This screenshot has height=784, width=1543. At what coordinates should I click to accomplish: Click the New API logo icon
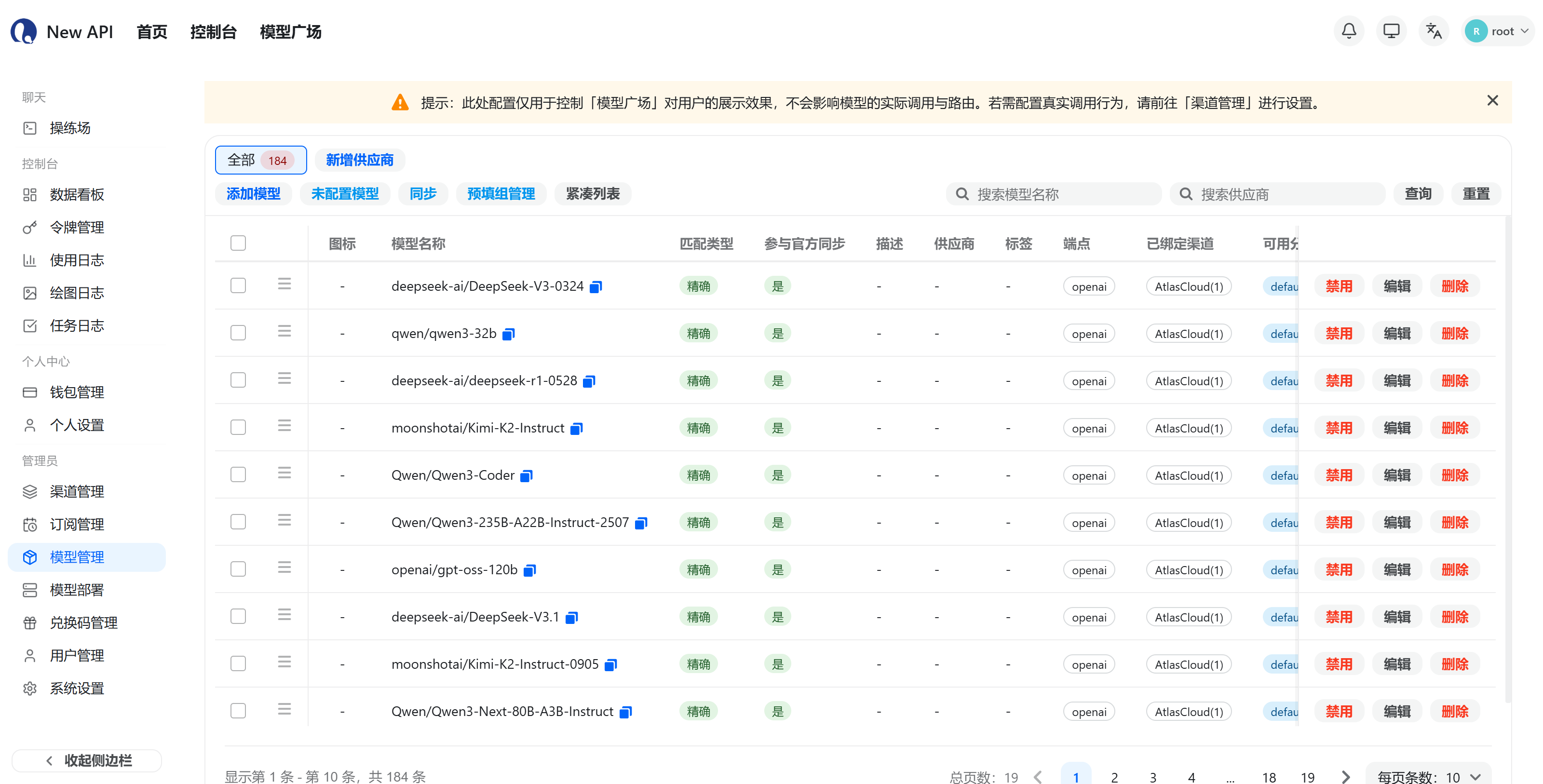coord(24,31)
